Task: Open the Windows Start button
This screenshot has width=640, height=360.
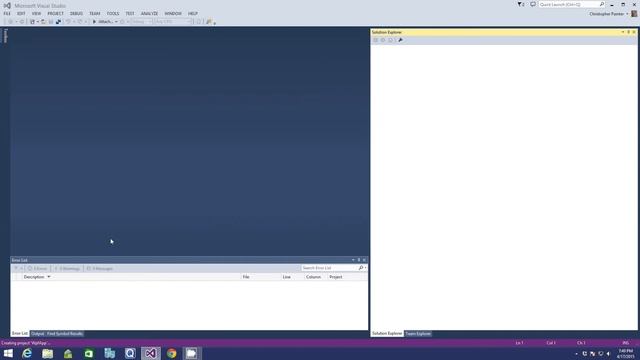Action: click(x=8, y=353)
